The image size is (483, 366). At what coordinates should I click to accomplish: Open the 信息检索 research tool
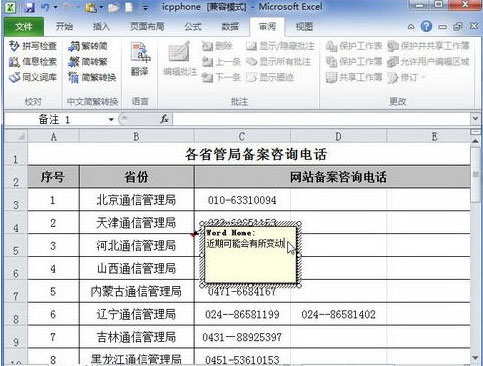coord(33,61)
